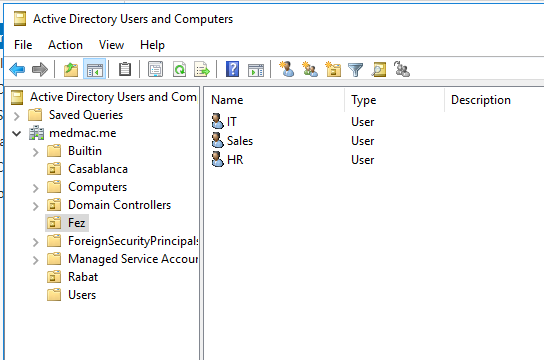The height and width of the screenshot is (360, 544).
Task: Click the IT user icon
Action: (218, 121)
